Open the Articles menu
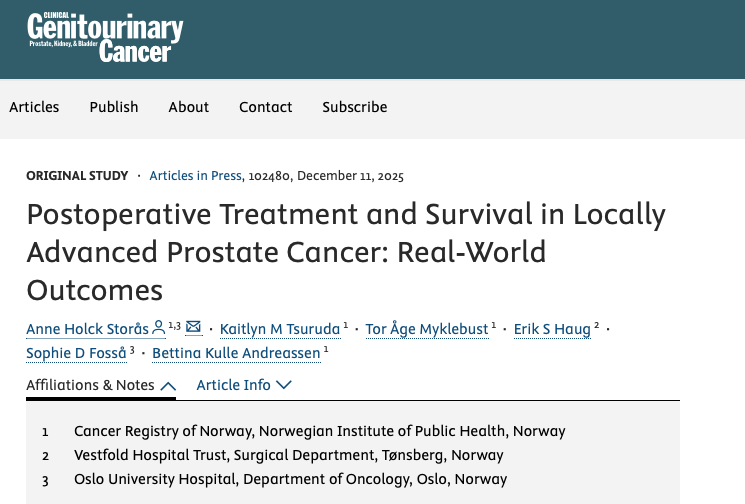745x504 pixels. pos(34,107)
